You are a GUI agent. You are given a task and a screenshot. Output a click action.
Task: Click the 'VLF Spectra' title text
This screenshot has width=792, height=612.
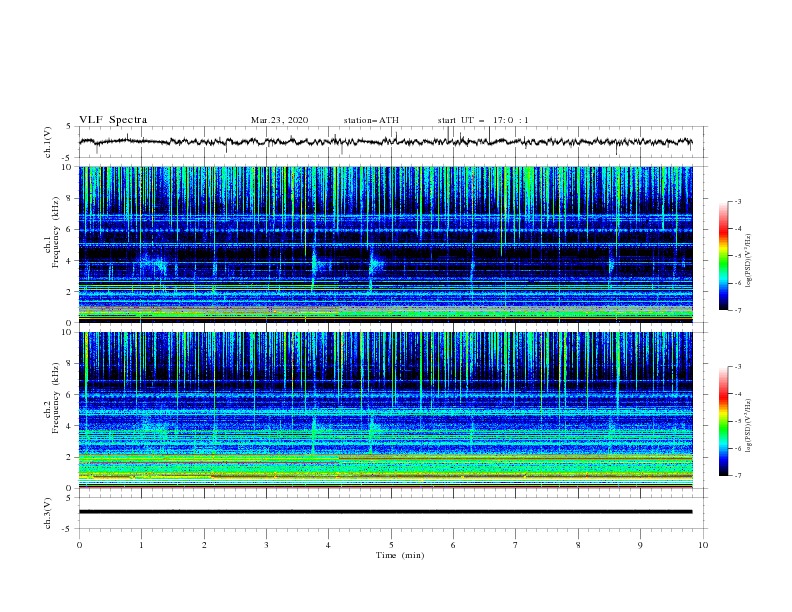click(113, 120)
